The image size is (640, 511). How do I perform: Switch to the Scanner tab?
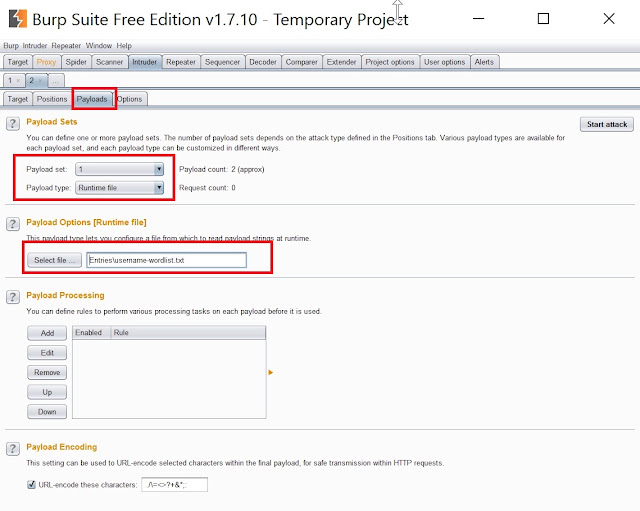[109, 62]
